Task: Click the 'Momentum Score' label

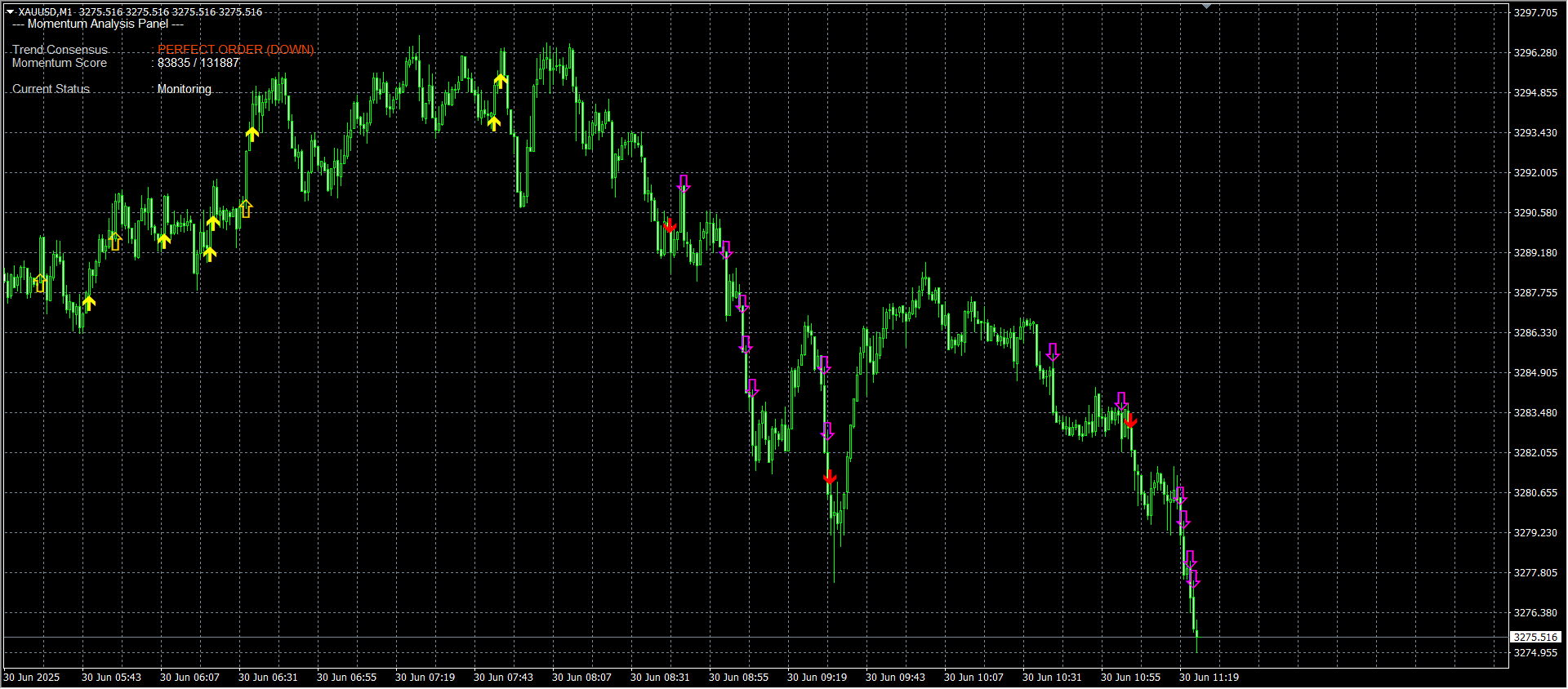Action: pyautogui.click(x=60, y=63)
